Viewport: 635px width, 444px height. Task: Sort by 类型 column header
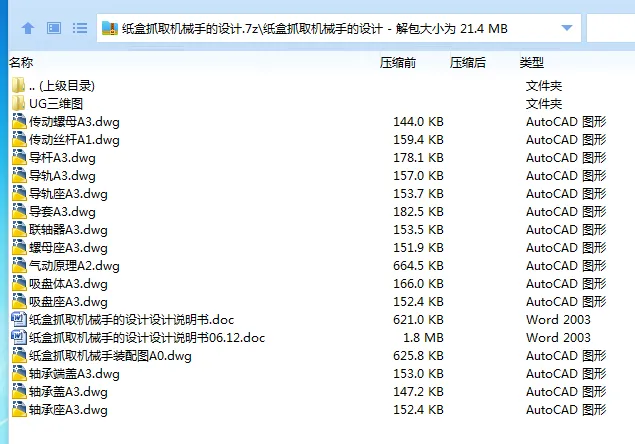(531, 62)
